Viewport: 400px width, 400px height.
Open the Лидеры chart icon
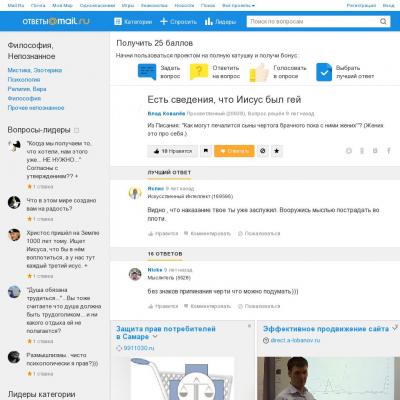(x=209, y=22)
